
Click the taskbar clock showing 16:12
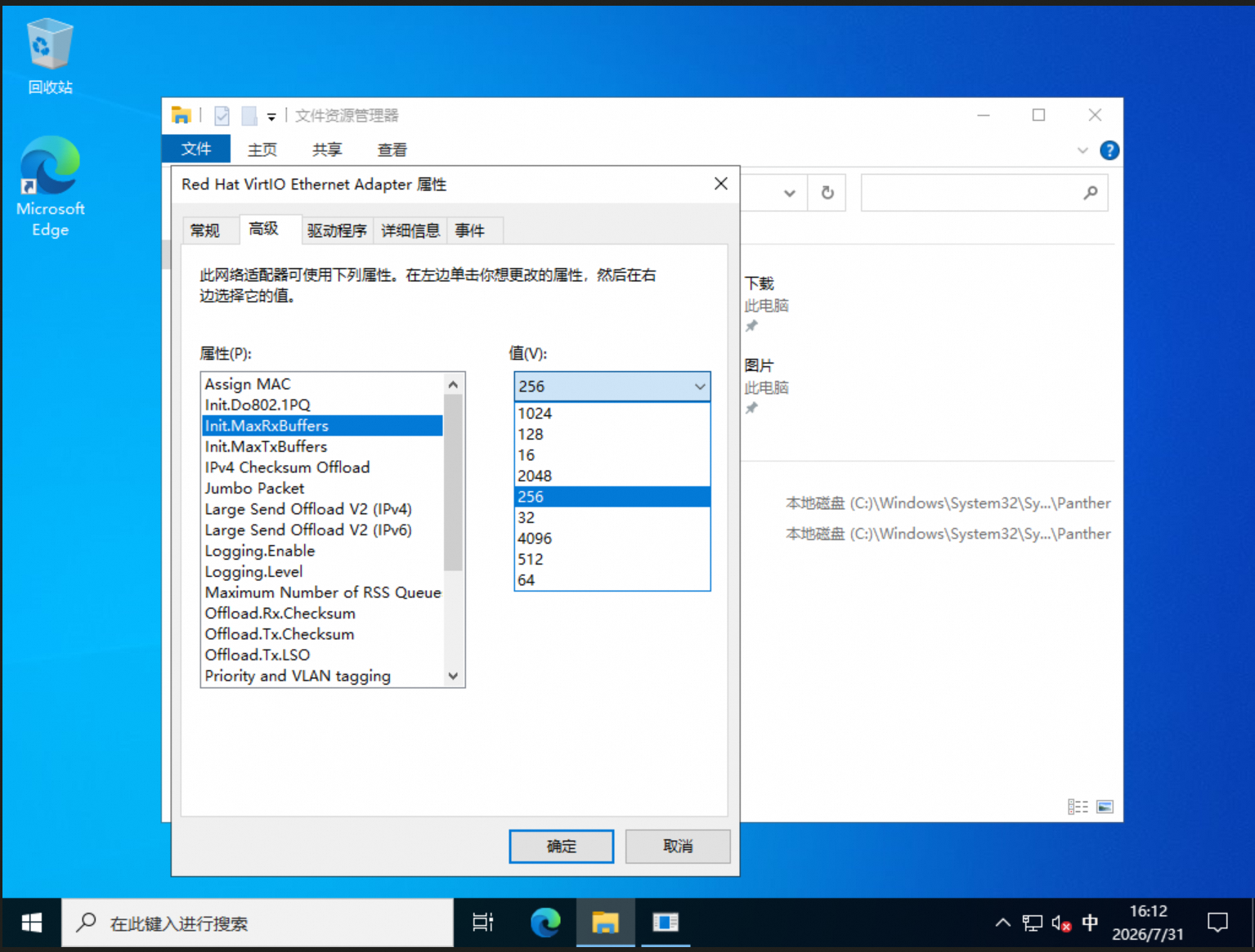(1148, 923)
